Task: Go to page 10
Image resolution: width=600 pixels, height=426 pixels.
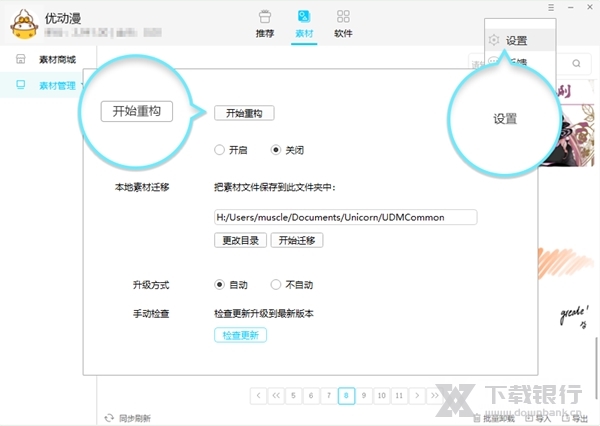Action: click(x=382, y=395)
